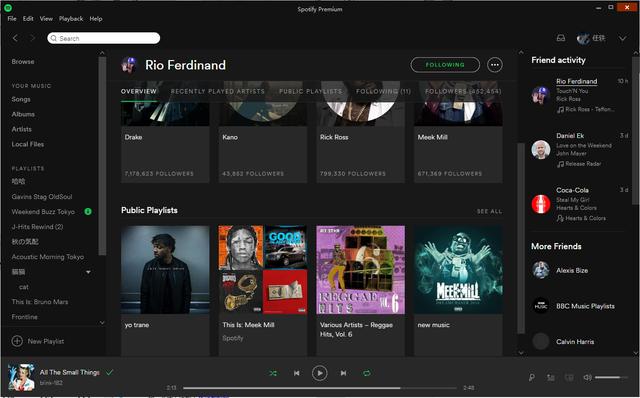Viewport: 640px width, 398px height.
Task: Select Alexis Bize under More Friends
Action: tap(572, 271)
